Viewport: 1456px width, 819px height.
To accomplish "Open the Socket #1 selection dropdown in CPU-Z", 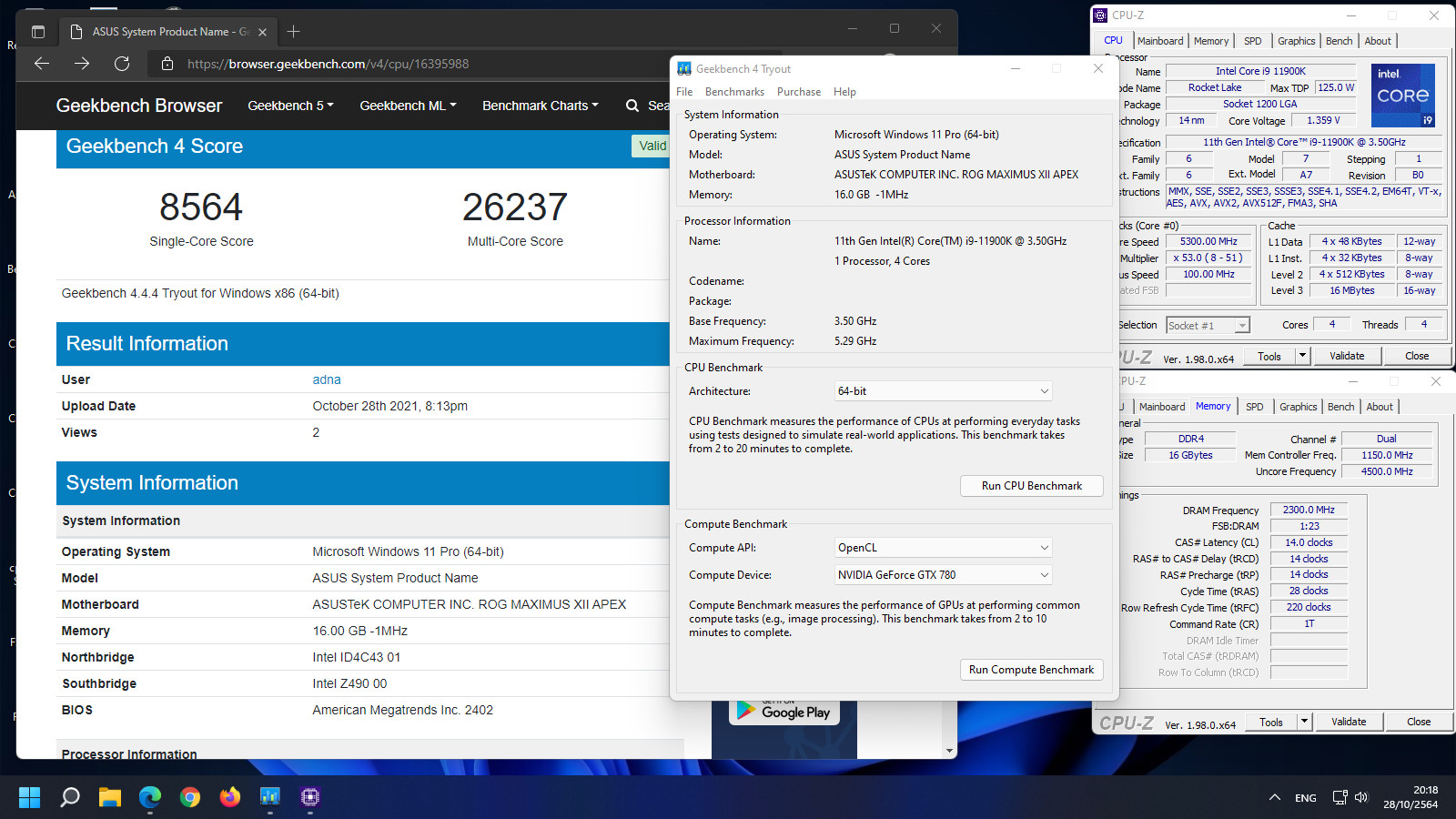I will tap(1208, 326).
